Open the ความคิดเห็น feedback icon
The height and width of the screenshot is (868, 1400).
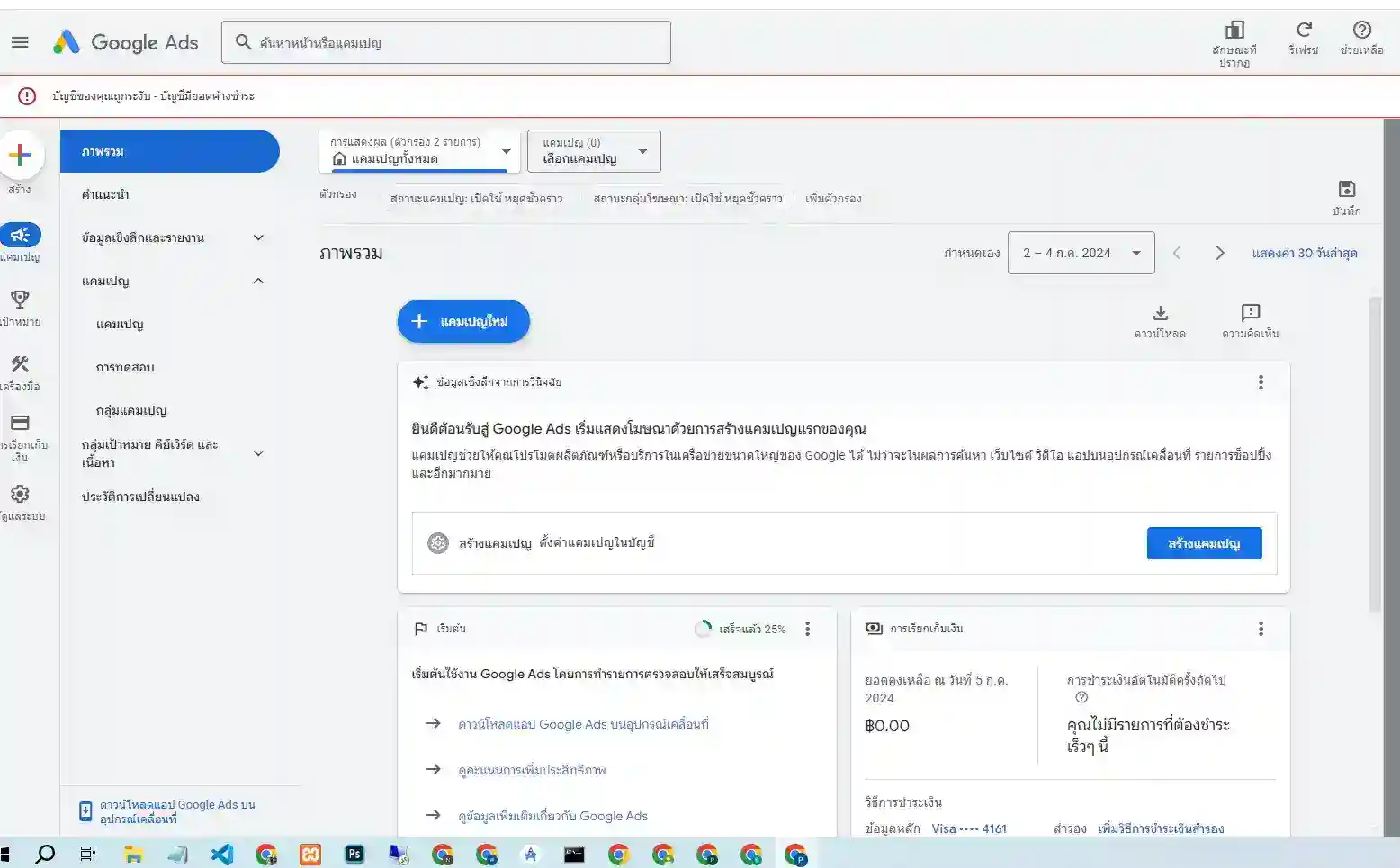coord(1250,314)
